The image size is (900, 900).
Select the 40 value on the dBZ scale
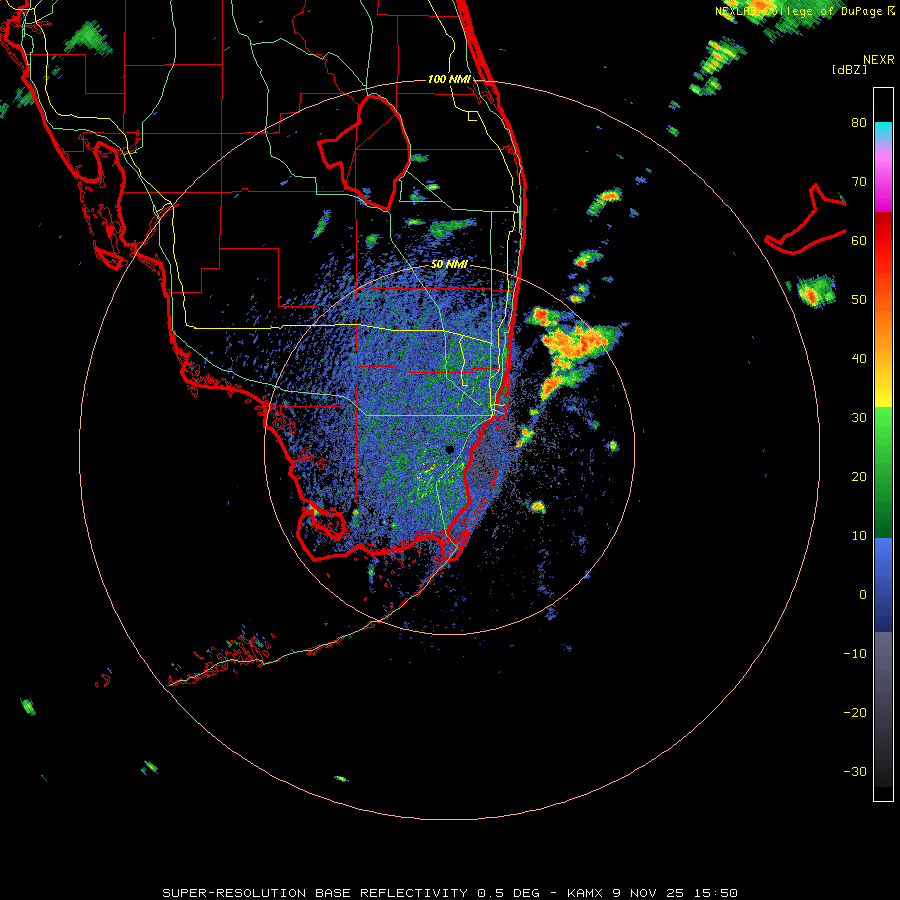click(859, 359)
